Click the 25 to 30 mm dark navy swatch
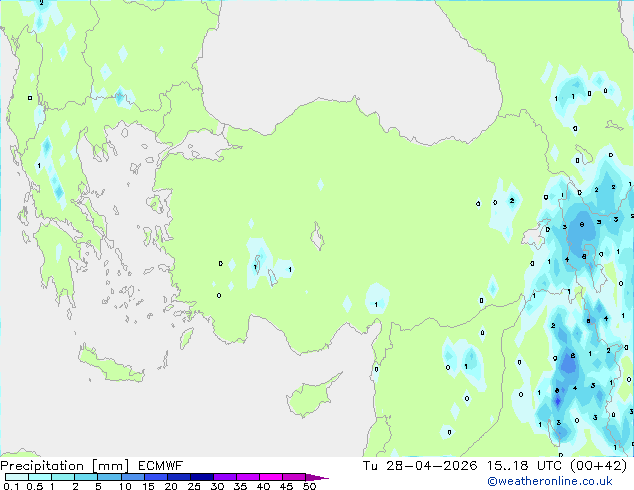The image size is (634, 490). click(x=202, y=477)
